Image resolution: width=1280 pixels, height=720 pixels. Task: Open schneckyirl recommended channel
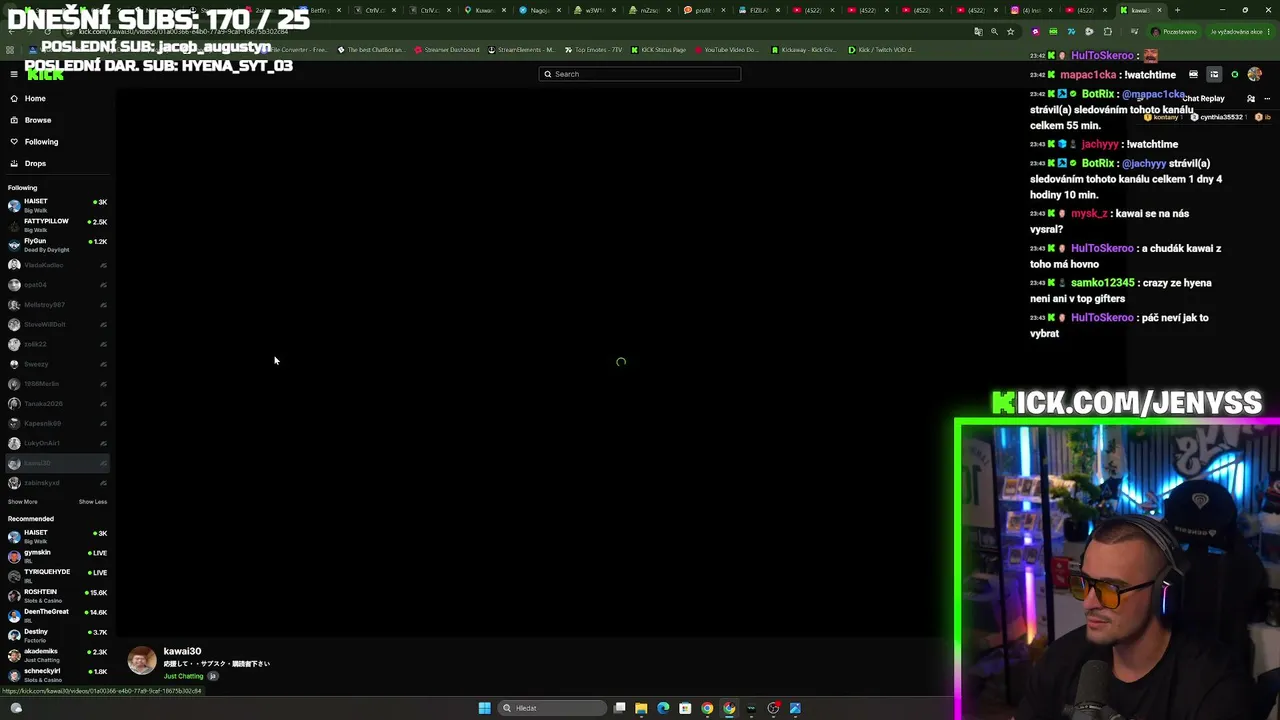coord(57,674)
